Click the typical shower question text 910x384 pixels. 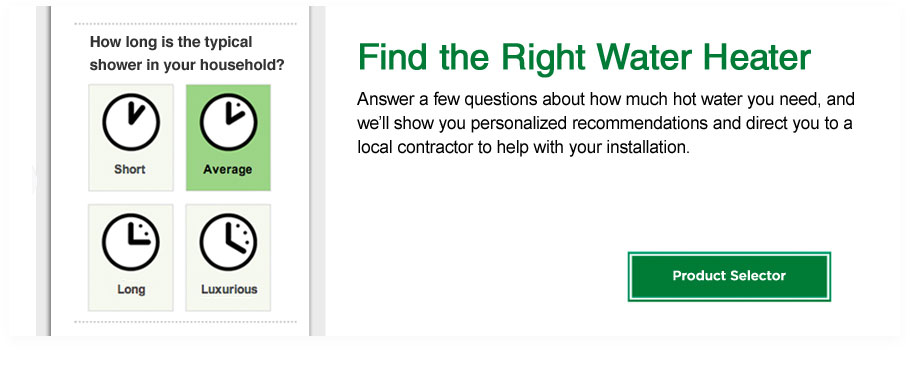tap(187, 53)
